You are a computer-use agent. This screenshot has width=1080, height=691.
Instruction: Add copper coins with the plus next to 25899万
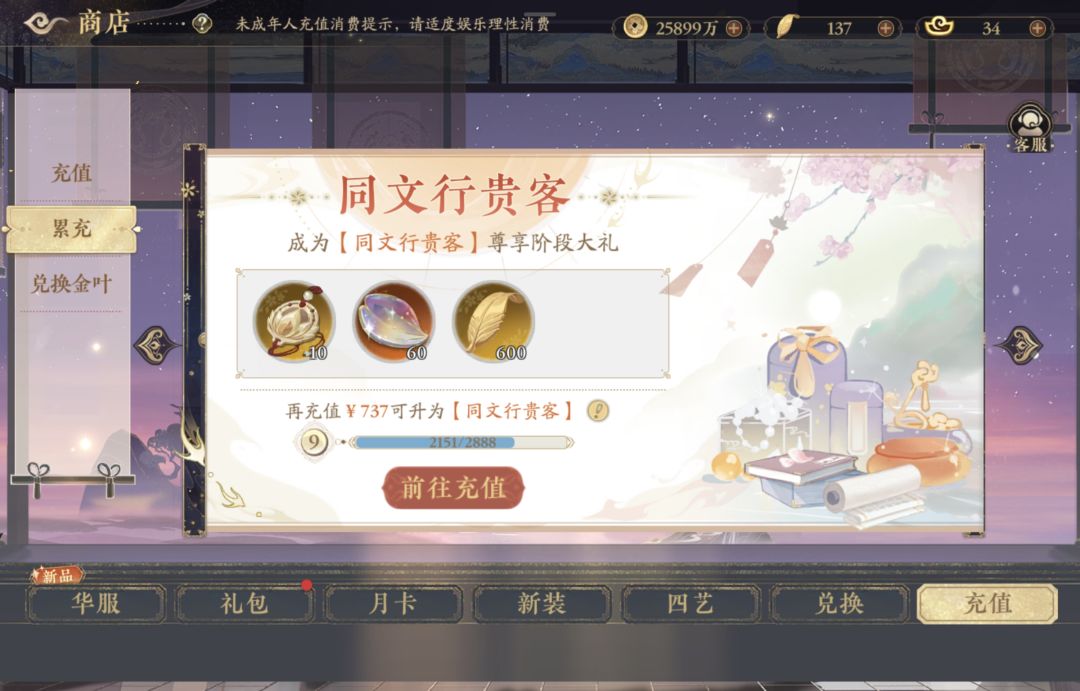pyautogui.click(x=734, y=28)
